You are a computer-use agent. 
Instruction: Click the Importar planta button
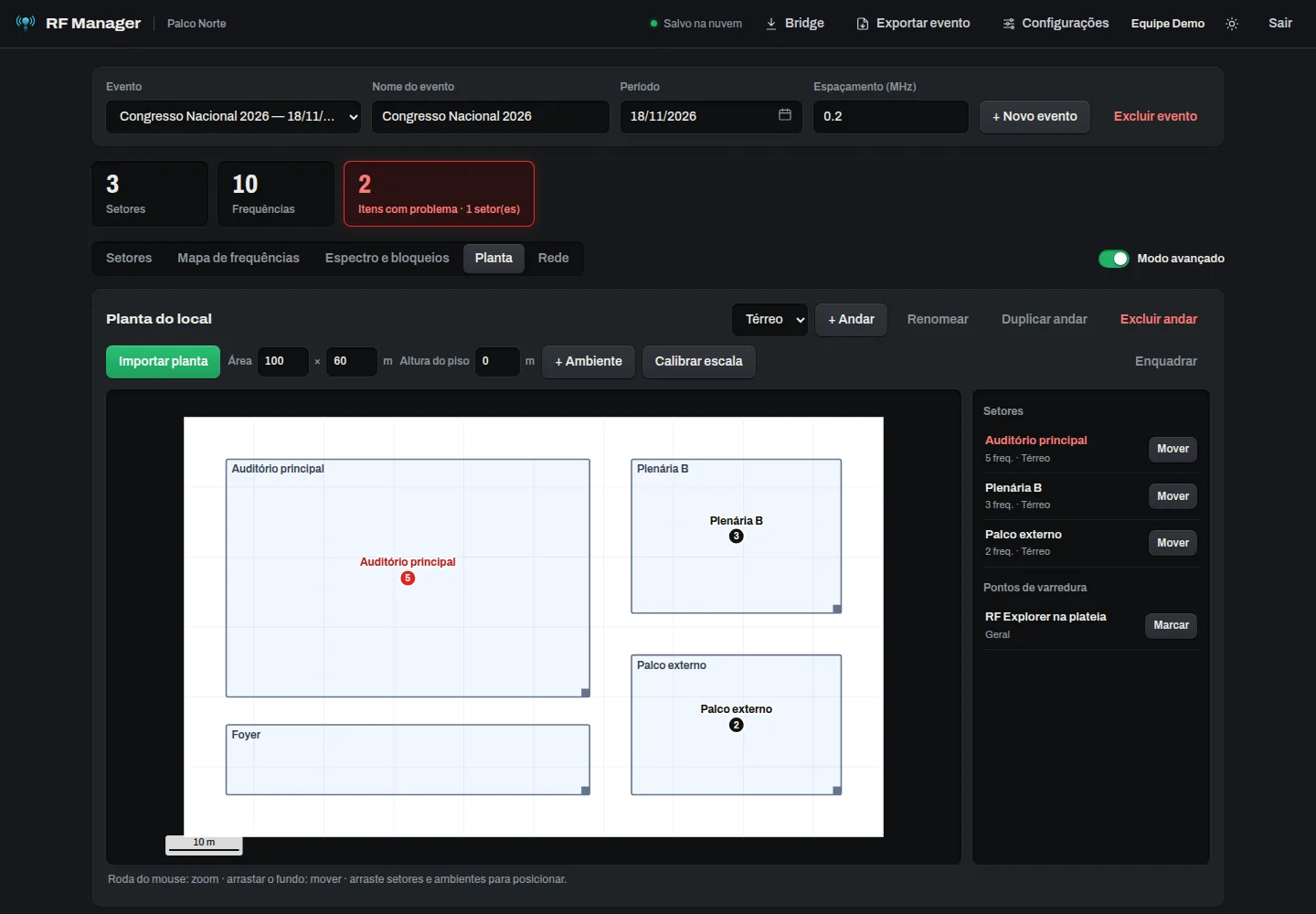[163, 362]
